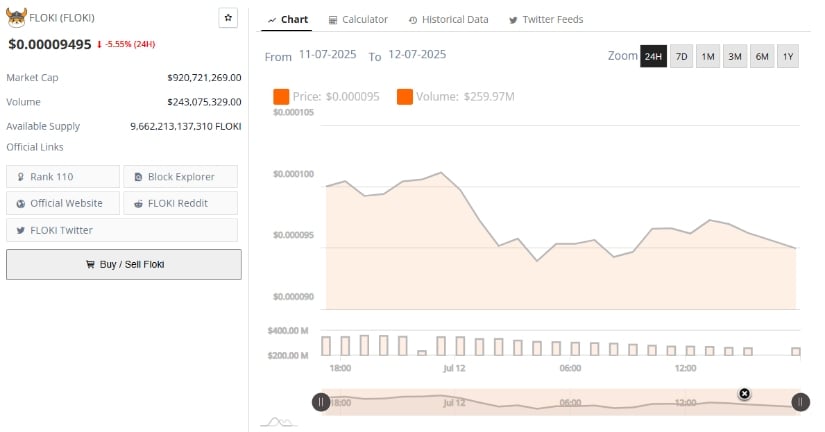Image resolution: width=825 pixels, height=432 pixels.
Task: Click the clock icon on Historical Data tab
Action: 413,20
